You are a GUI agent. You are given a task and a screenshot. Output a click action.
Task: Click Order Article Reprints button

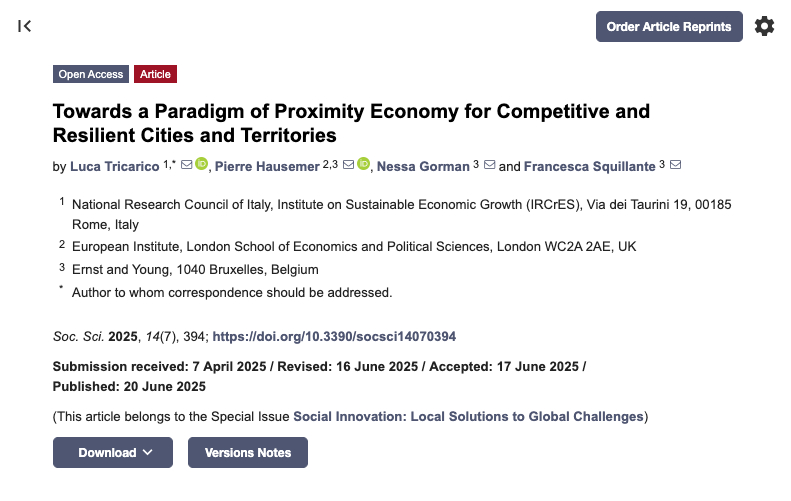pos(669,26)
